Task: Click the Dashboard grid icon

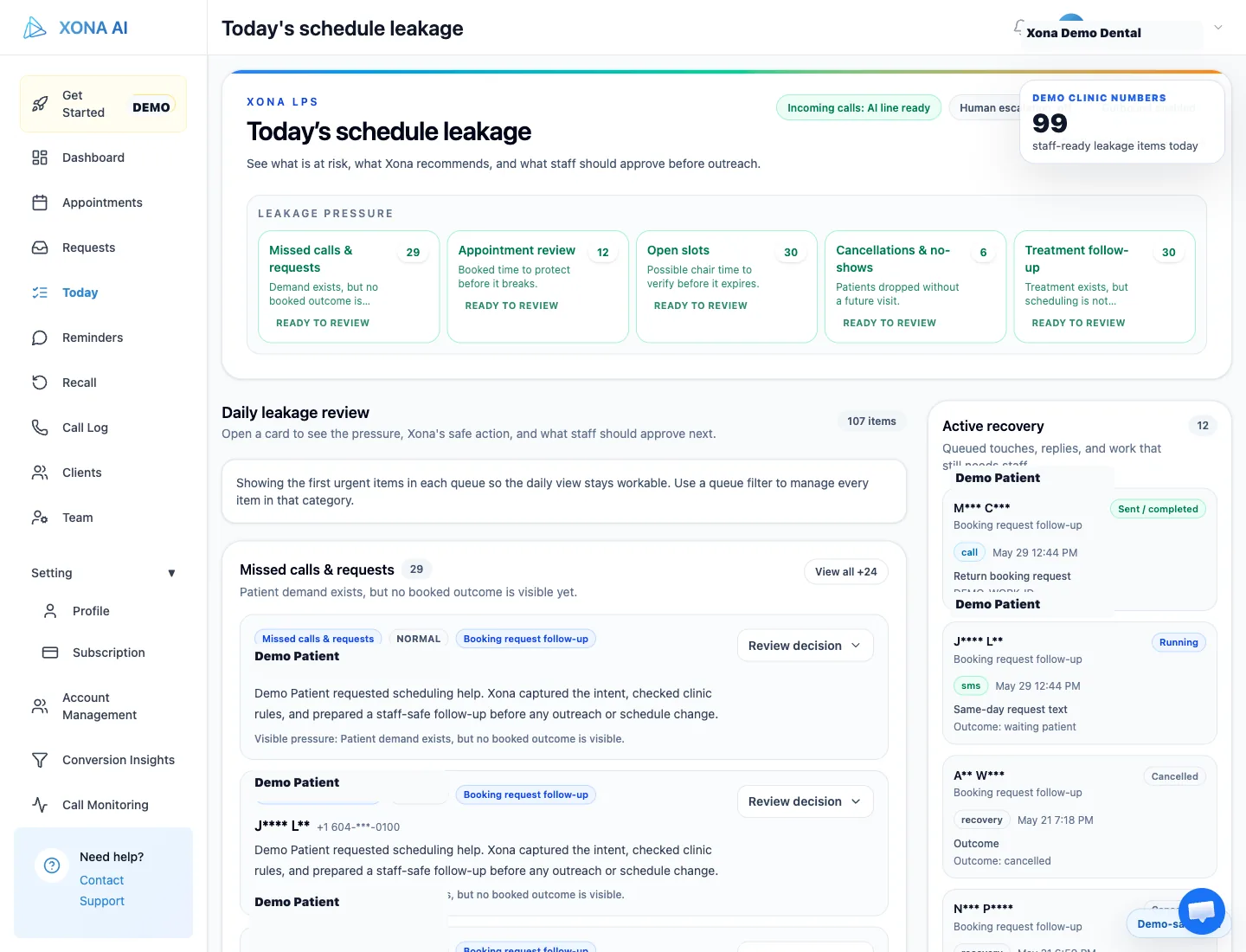Action: 40,158
